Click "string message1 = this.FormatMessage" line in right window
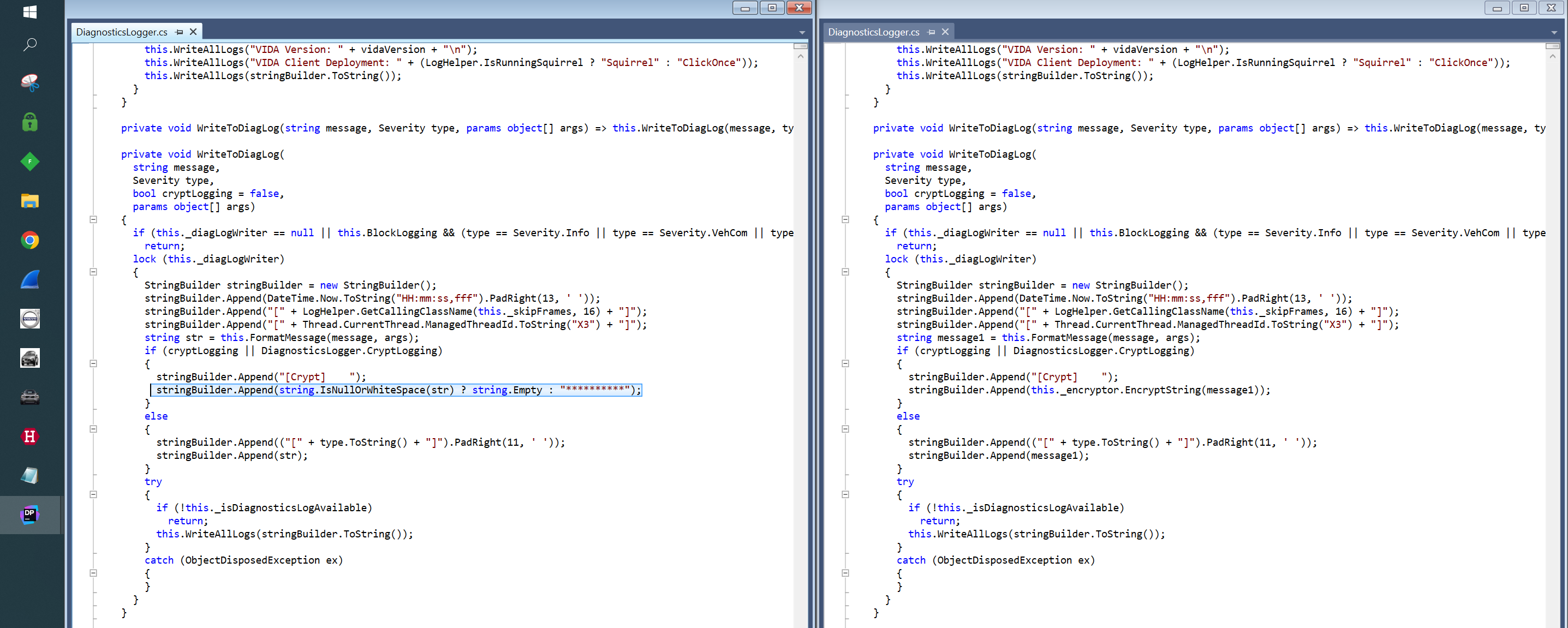This screenshot has height=628, width=1568. 1048,338
